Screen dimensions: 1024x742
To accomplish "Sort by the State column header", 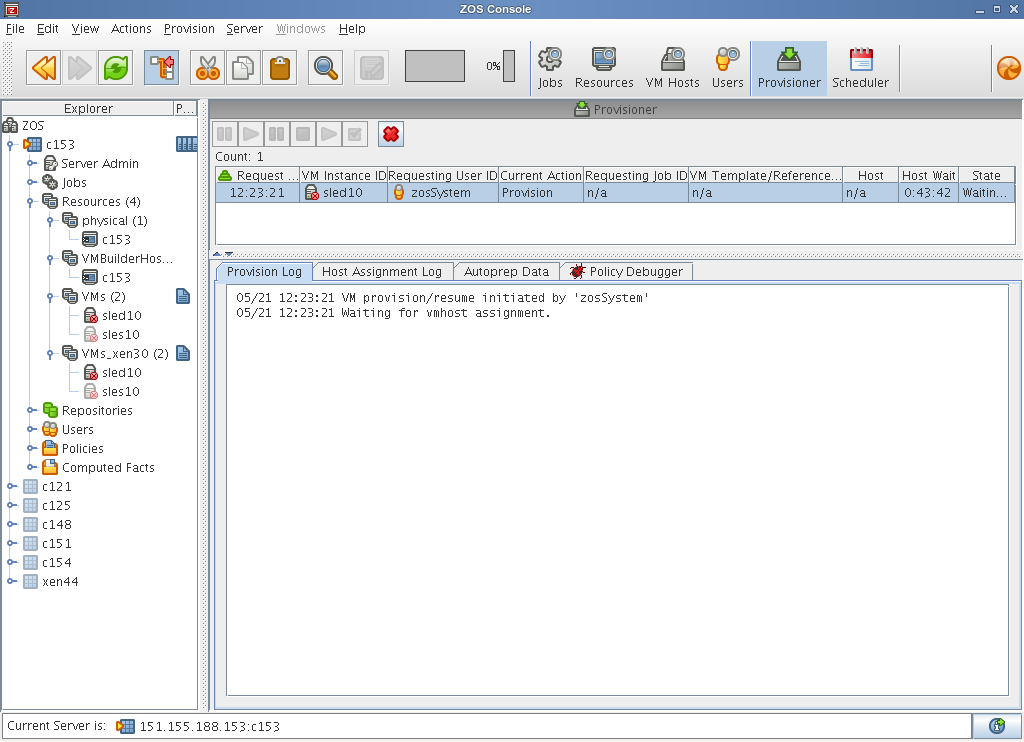I will click(x=986, y=175).
